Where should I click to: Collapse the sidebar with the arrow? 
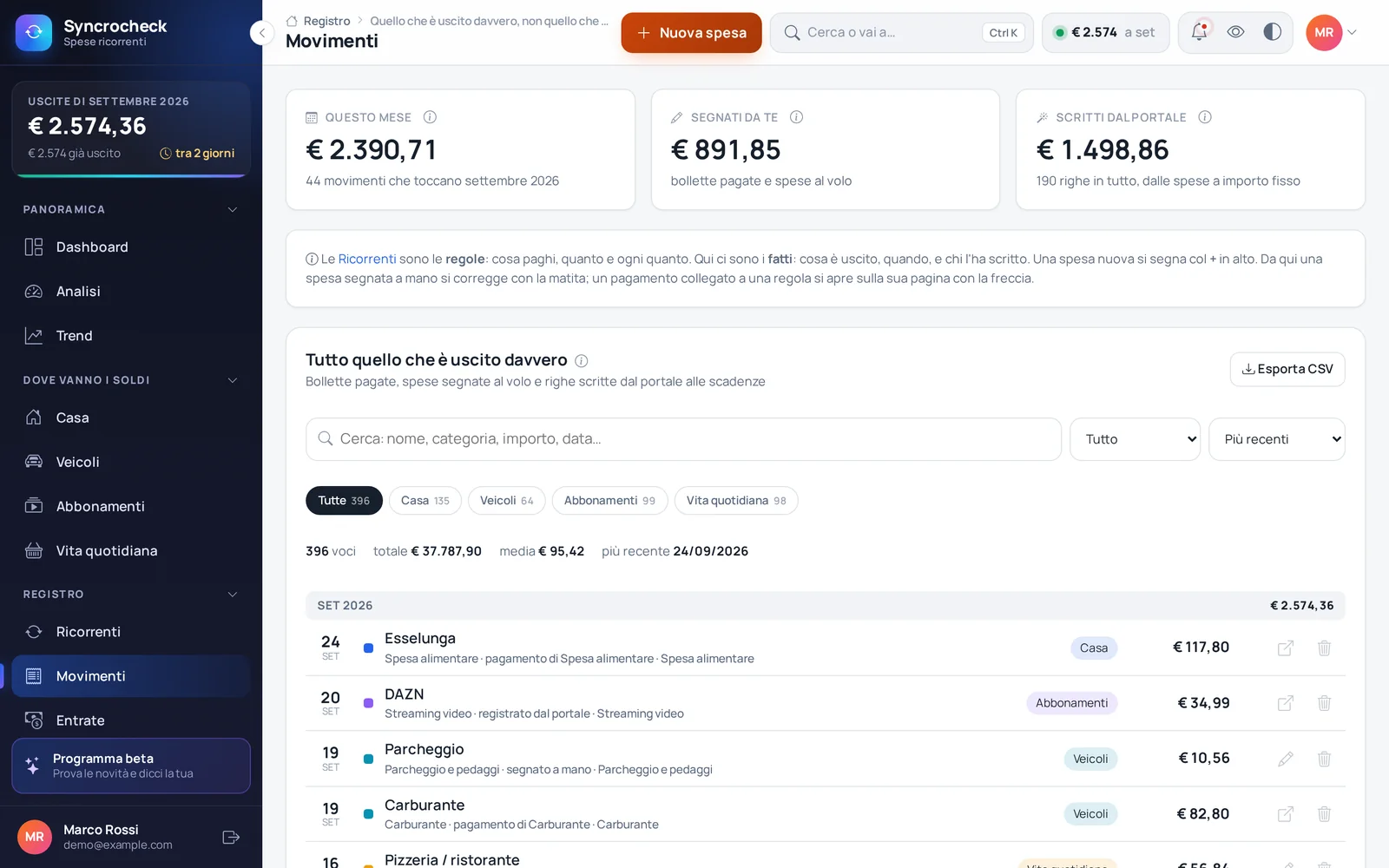pos(262,33)
